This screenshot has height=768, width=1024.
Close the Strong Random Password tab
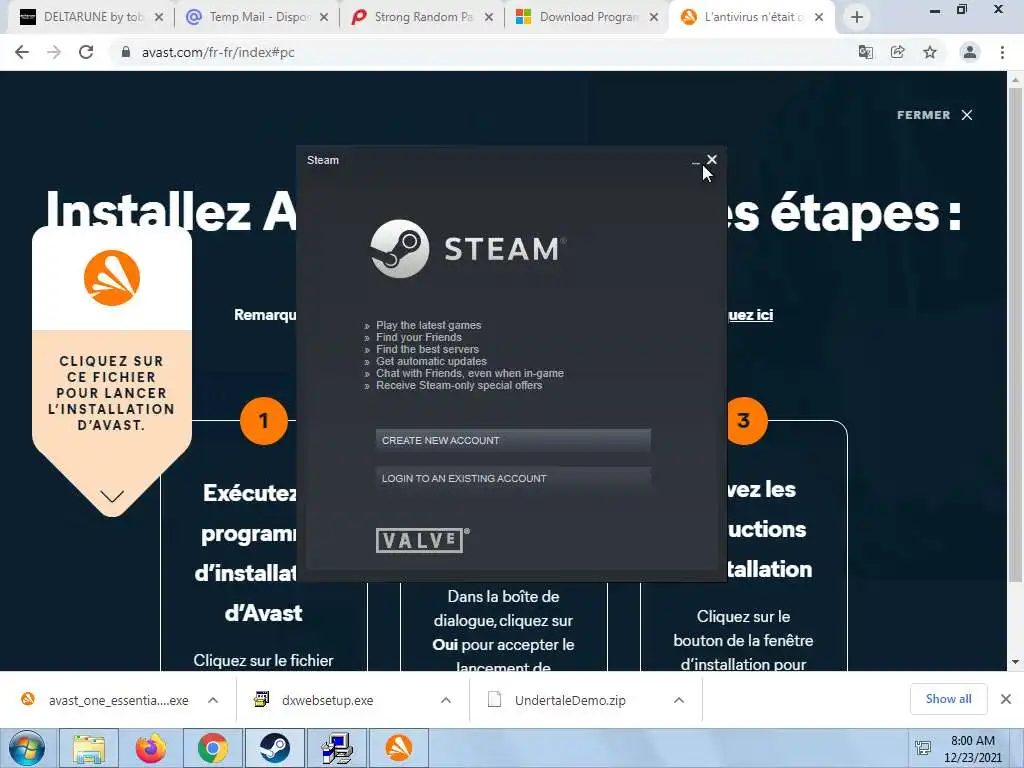488,18
